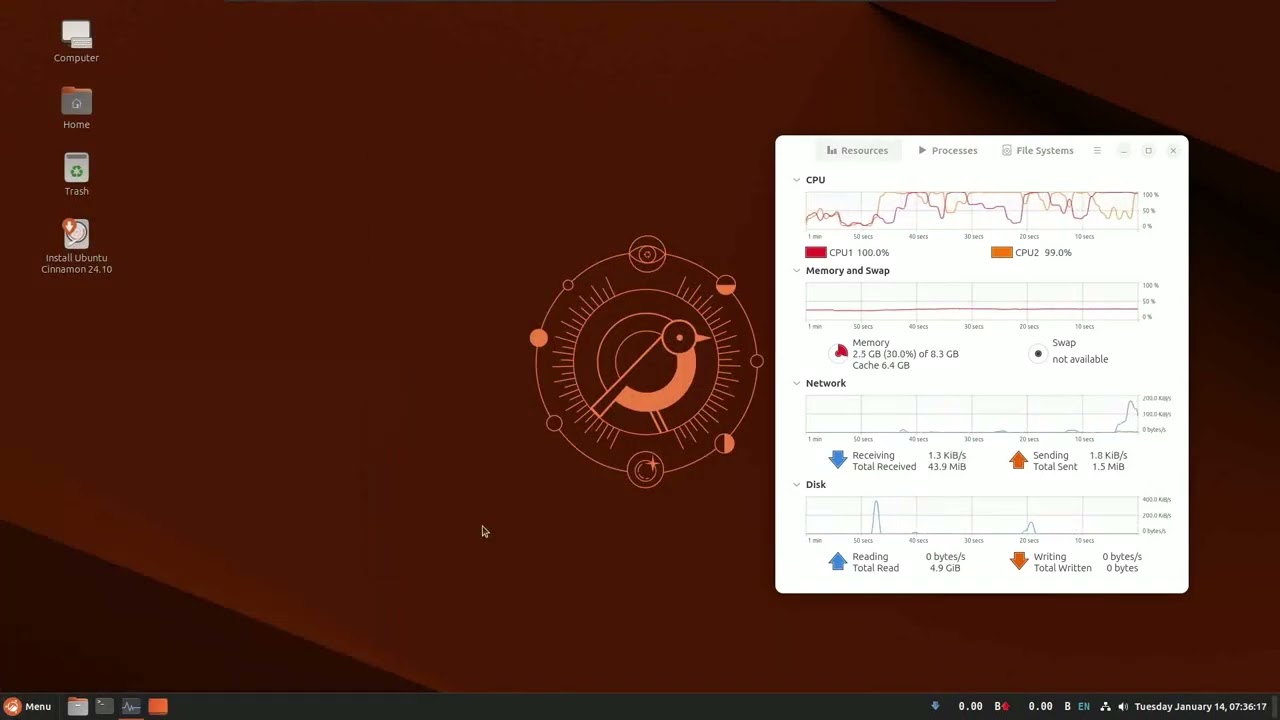Switch to the File Systems tab
Viewport: 1280px width, 720px height.
tap(1037, 150)
